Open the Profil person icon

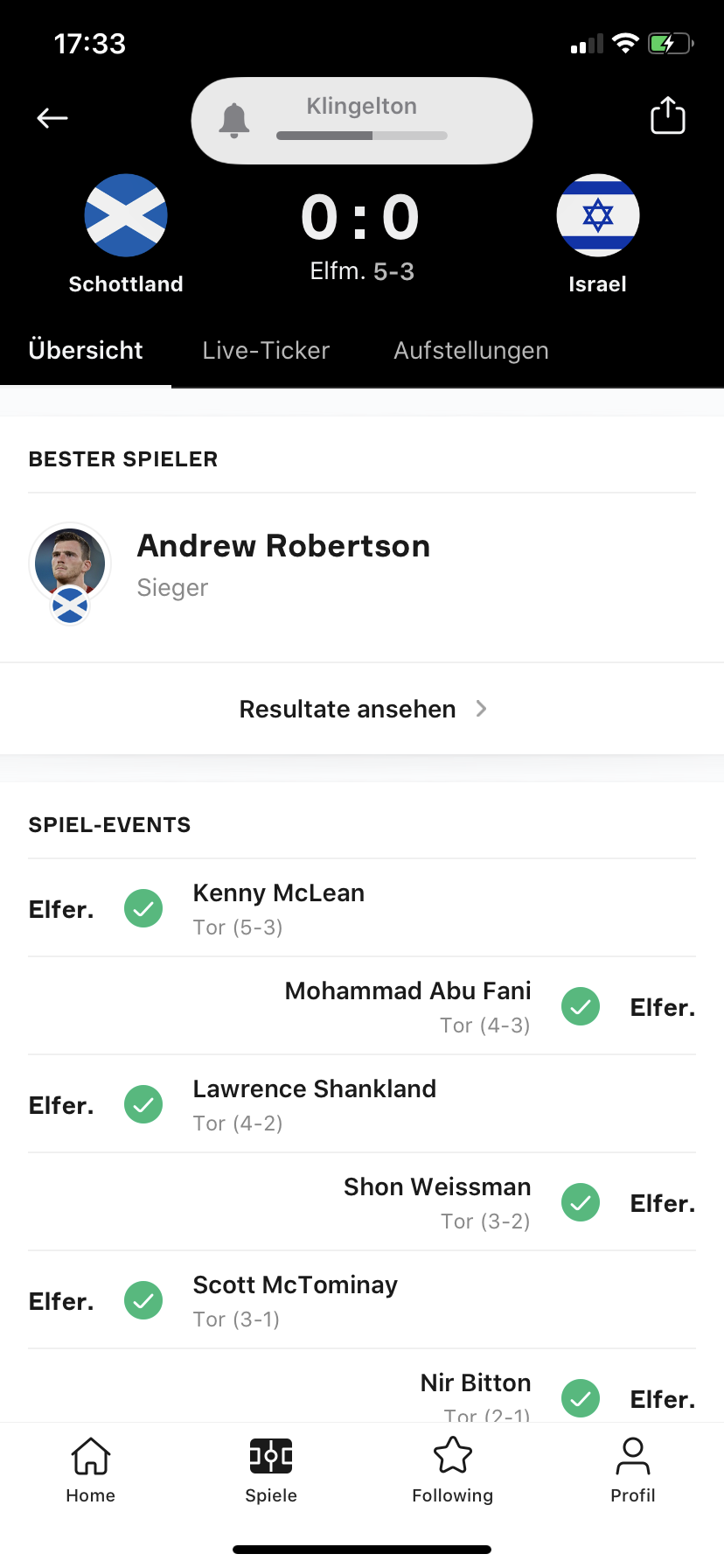pos(633,1470)
